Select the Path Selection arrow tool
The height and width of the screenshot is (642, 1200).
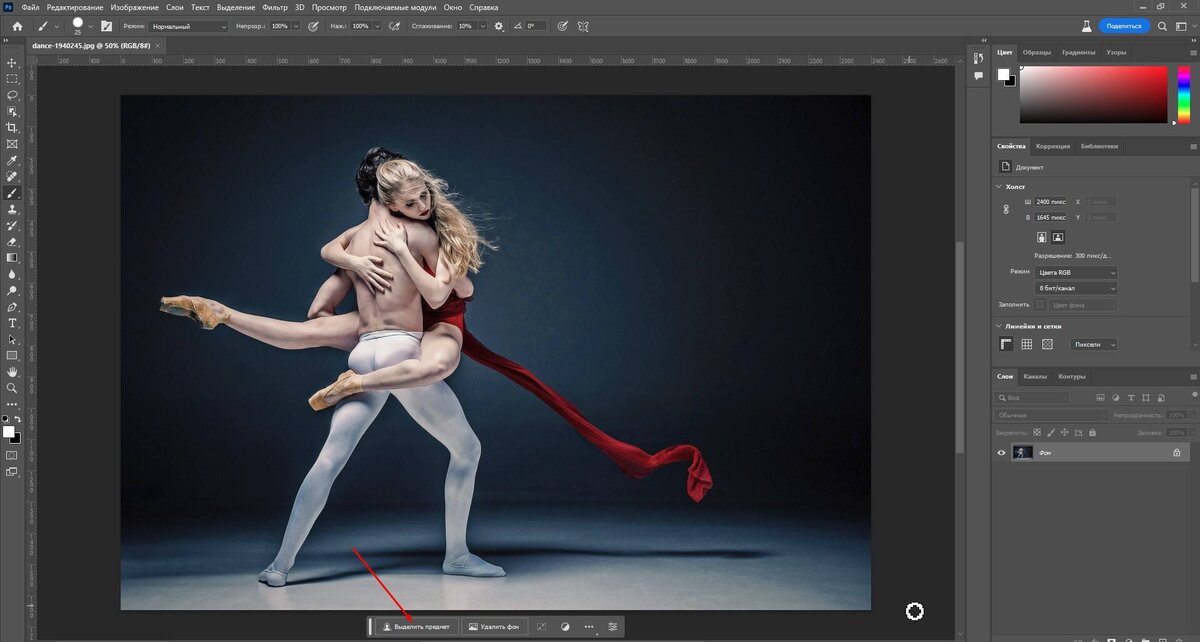click(x=12, y=339)
